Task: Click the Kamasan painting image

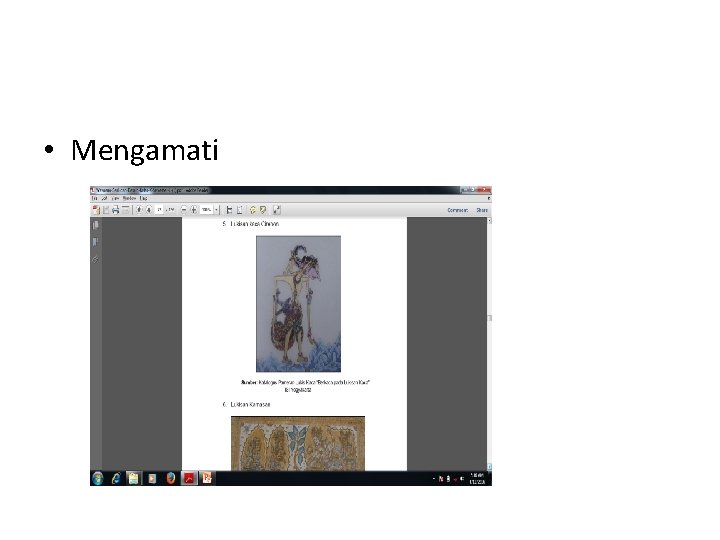Action: [298, 443]
